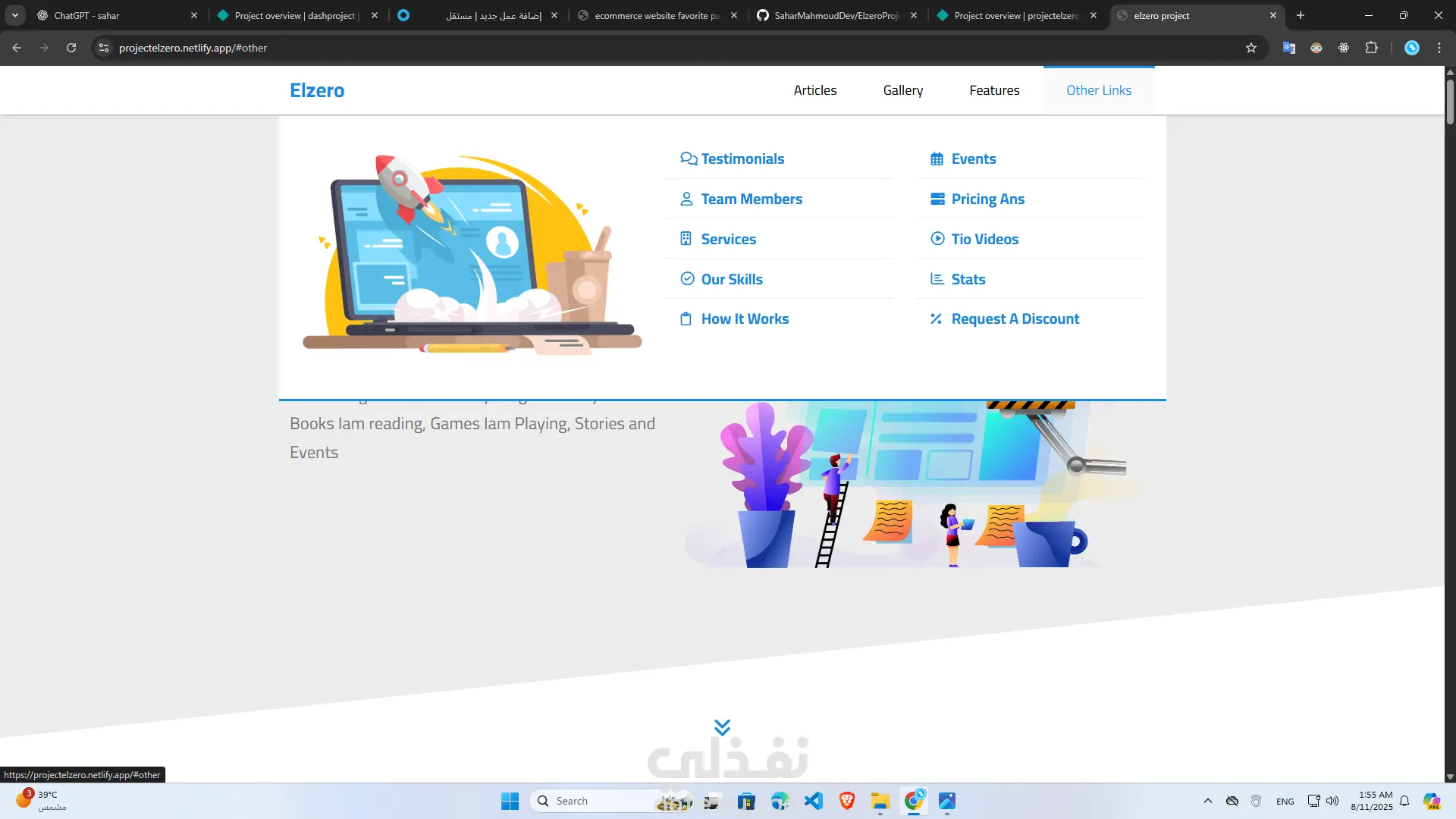
Task: Click the Team Members person icon
Action: tap(686, 199)
